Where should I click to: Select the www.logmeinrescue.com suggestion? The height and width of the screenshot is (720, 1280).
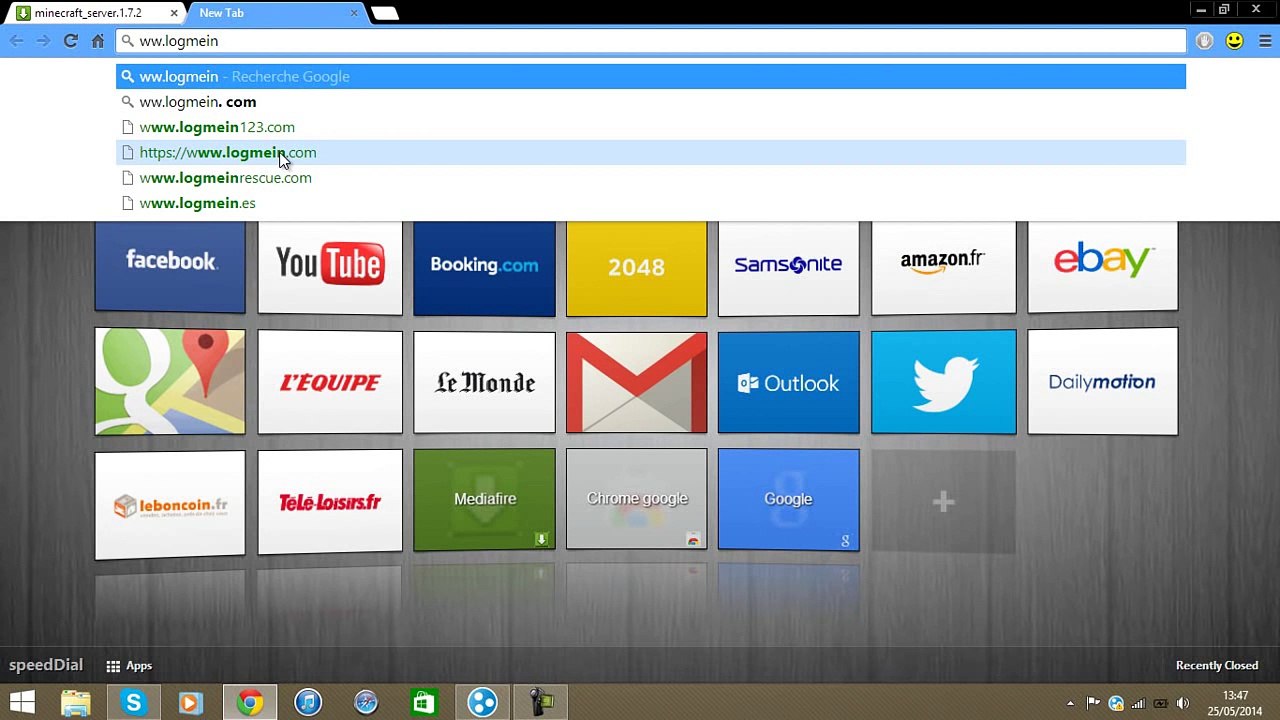click(x=651, y=177)
